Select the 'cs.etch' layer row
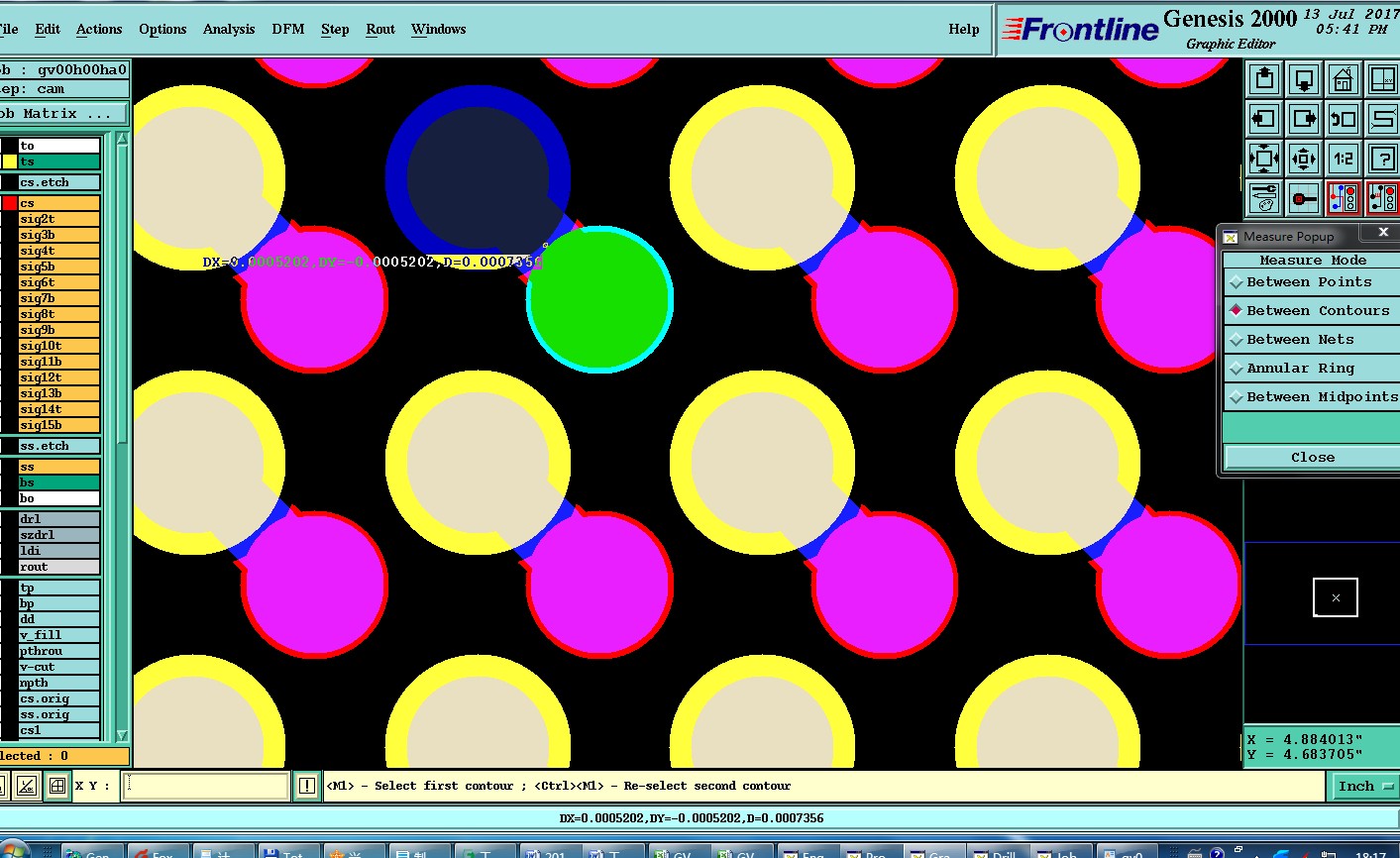Image resolution: width=1400 pixels, height=858 pixels. click(59, 182)
